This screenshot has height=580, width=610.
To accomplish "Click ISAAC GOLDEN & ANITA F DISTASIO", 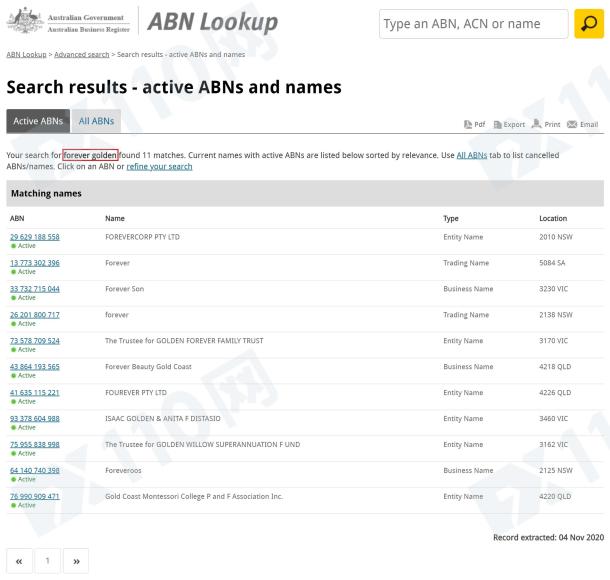I will pyautogui.click(x=163, y=419).
